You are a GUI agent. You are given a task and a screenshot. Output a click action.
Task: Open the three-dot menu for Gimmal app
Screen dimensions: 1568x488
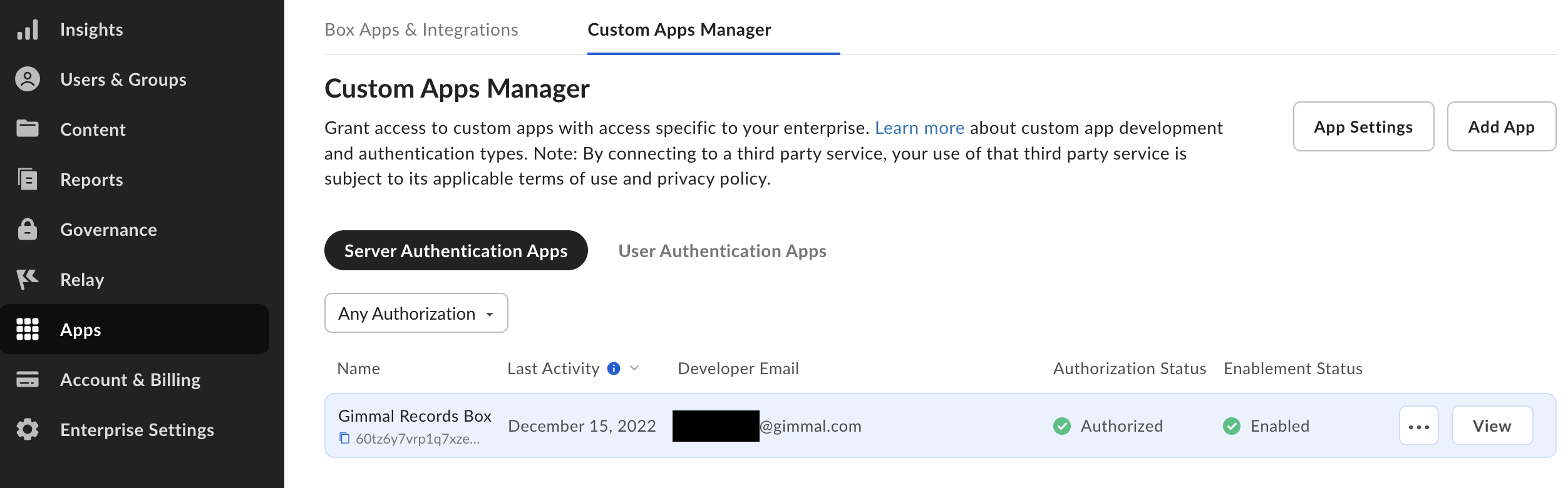pyautogui.click(x=1418, y=426)
